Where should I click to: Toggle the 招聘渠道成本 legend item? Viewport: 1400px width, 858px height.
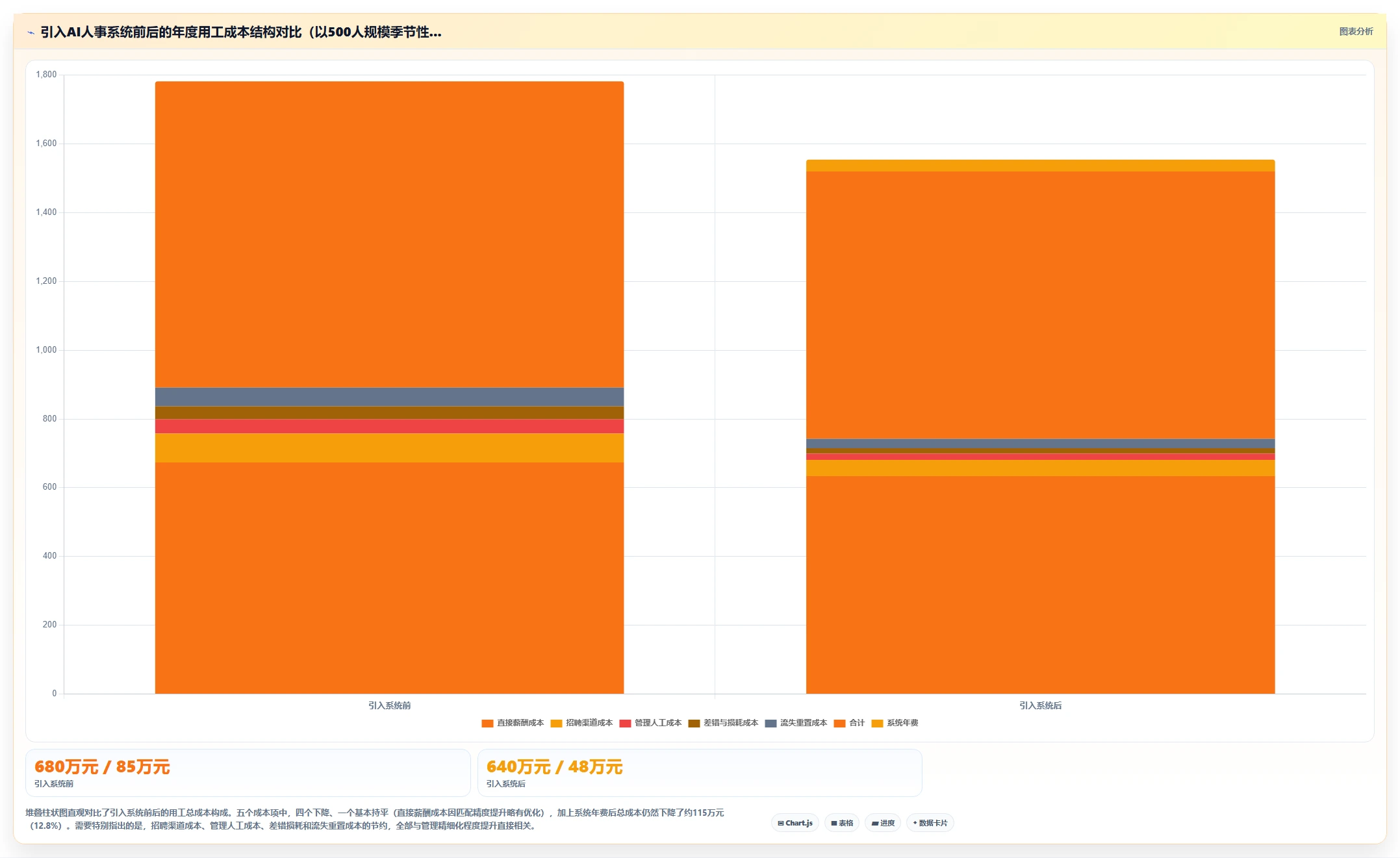coord(581,723)
